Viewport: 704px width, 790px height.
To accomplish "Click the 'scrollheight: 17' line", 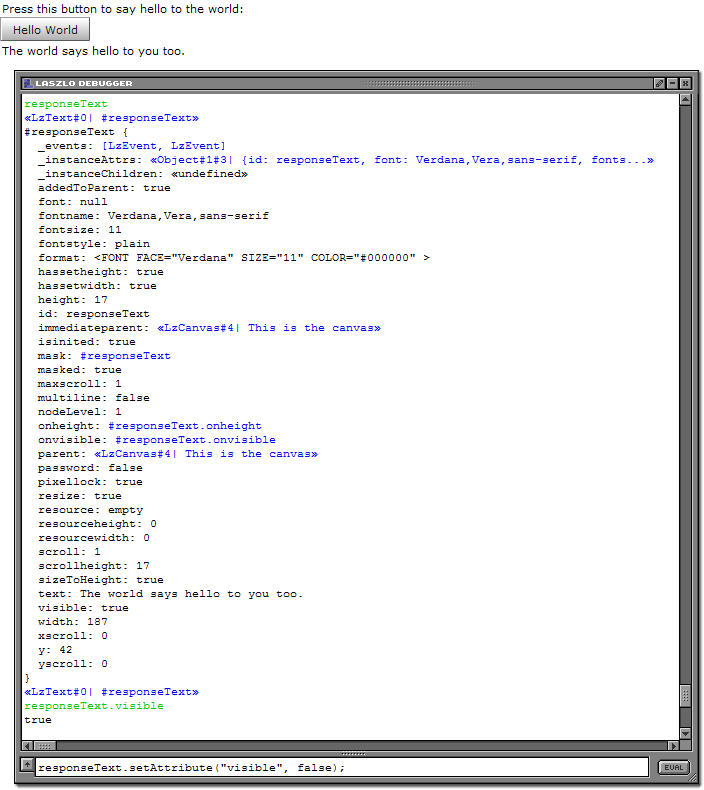I will coord(94,566).
